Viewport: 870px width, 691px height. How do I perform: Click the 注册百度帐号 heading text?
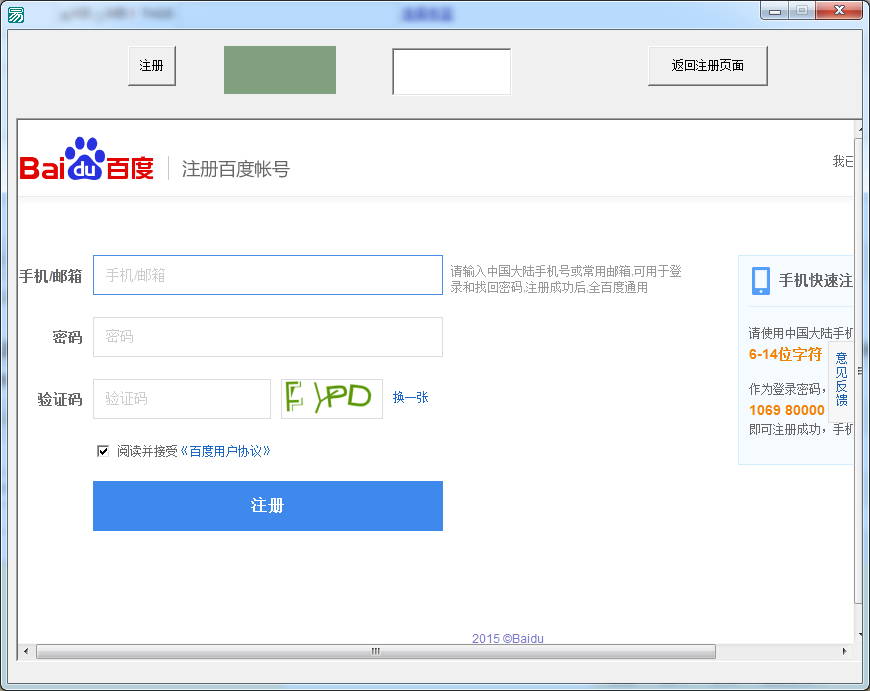pos(236,169)
